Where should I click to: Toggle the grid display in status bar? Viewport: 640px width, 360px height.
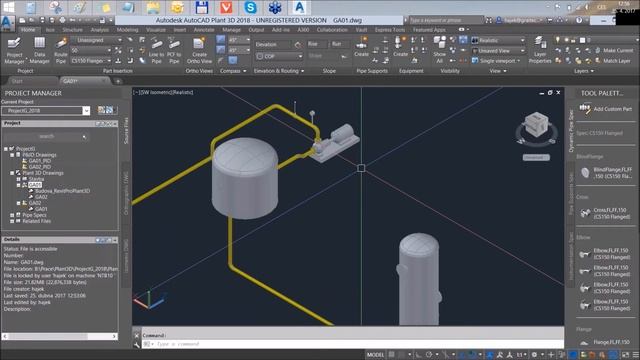391,355
